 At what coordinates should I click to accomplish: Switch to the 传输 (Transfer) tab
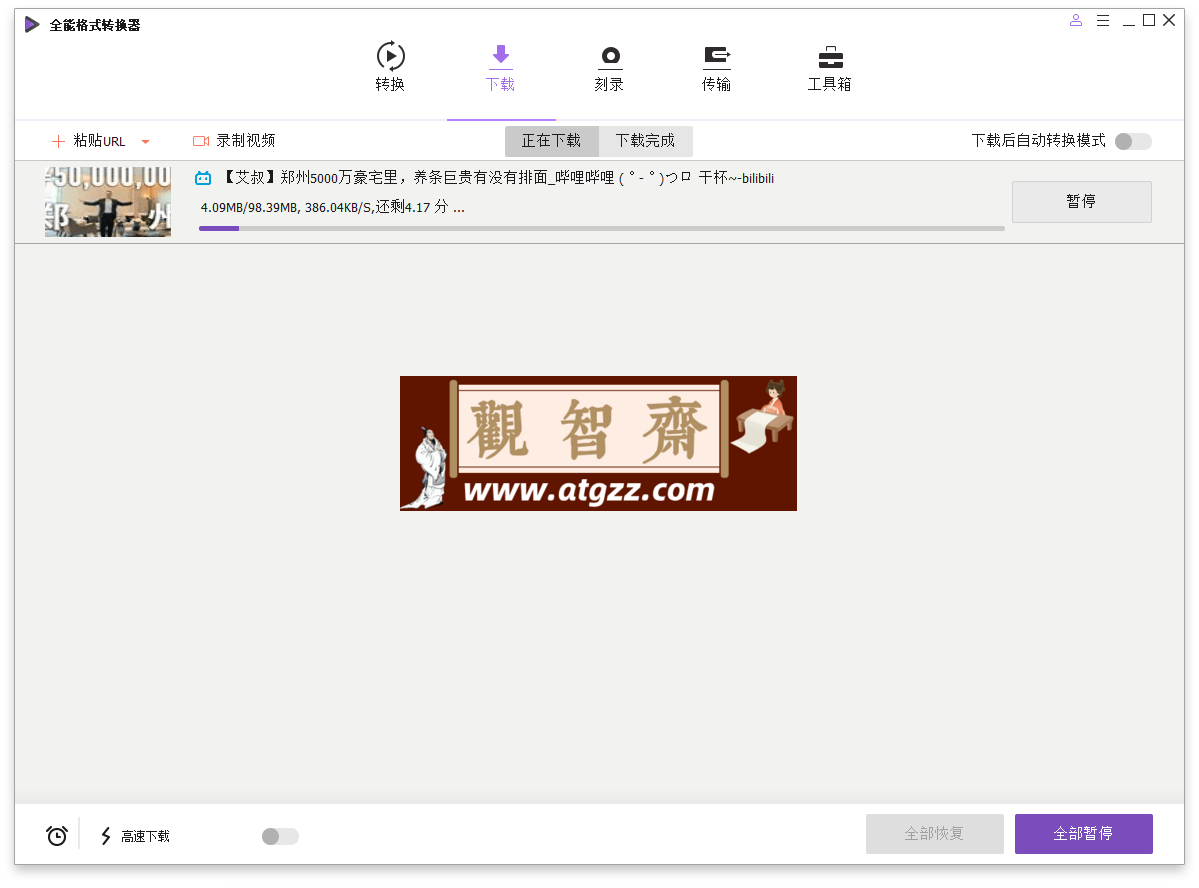coord(716,67)
